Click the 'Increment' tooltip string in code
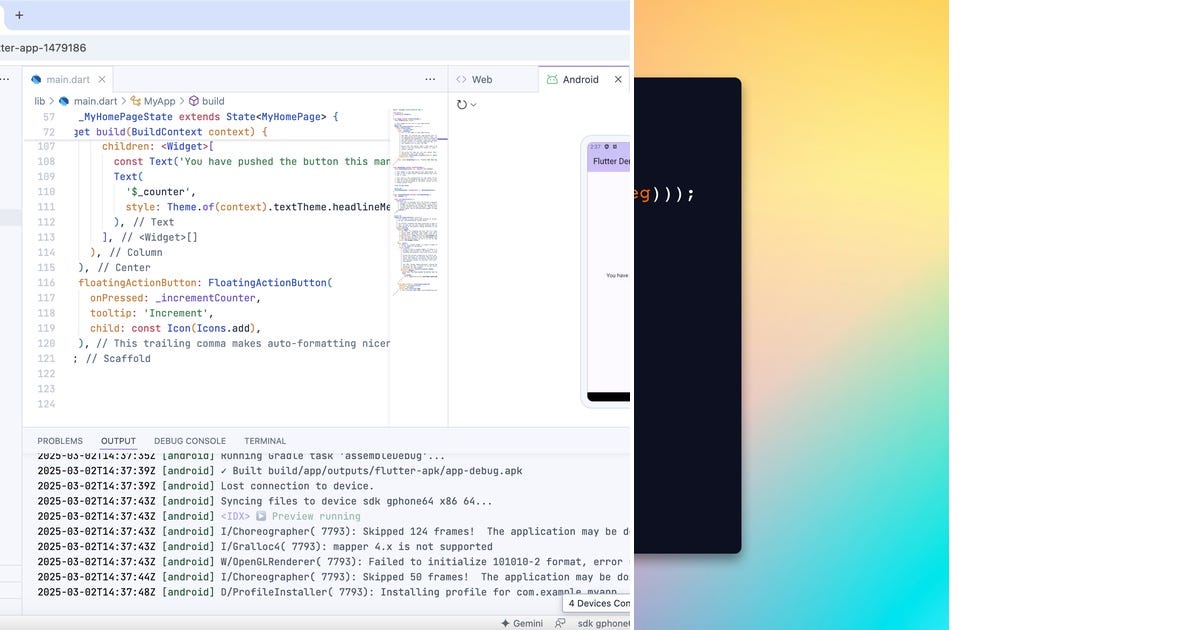Screen dimensions: 1200x630 [178, 313]
